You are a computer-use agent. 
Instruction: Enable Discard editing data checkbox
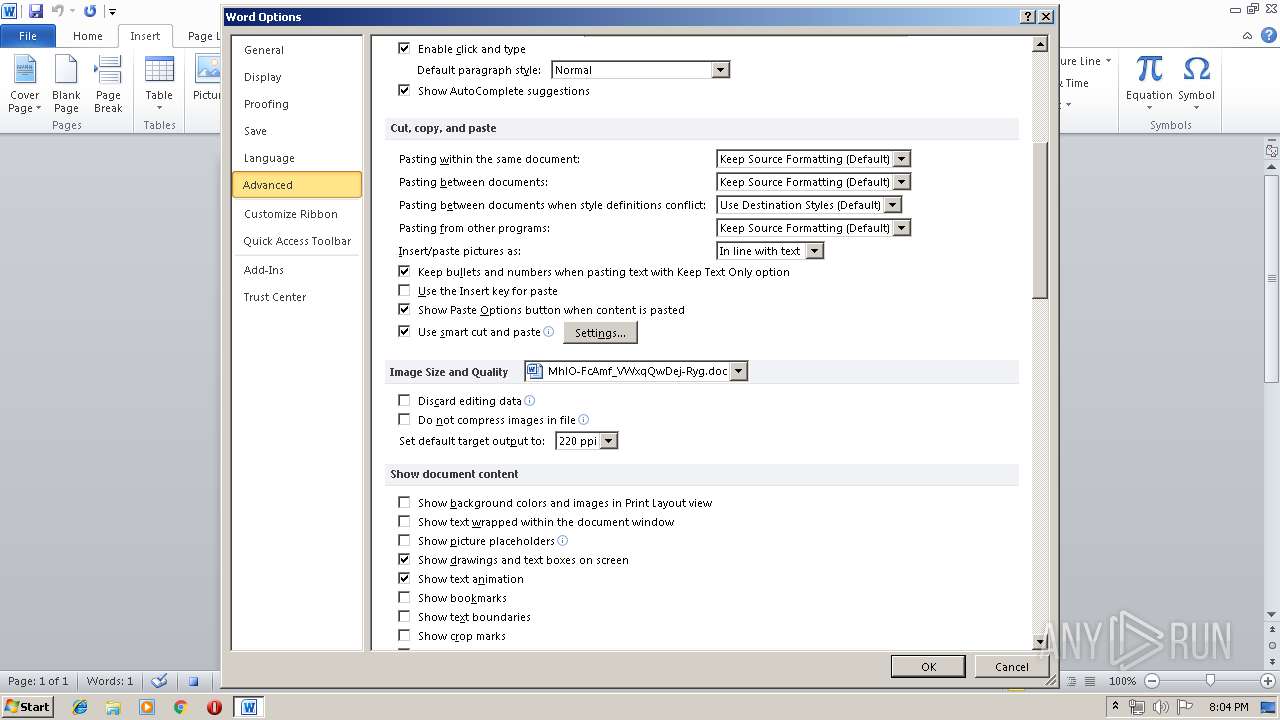click(x=404, y=400)
